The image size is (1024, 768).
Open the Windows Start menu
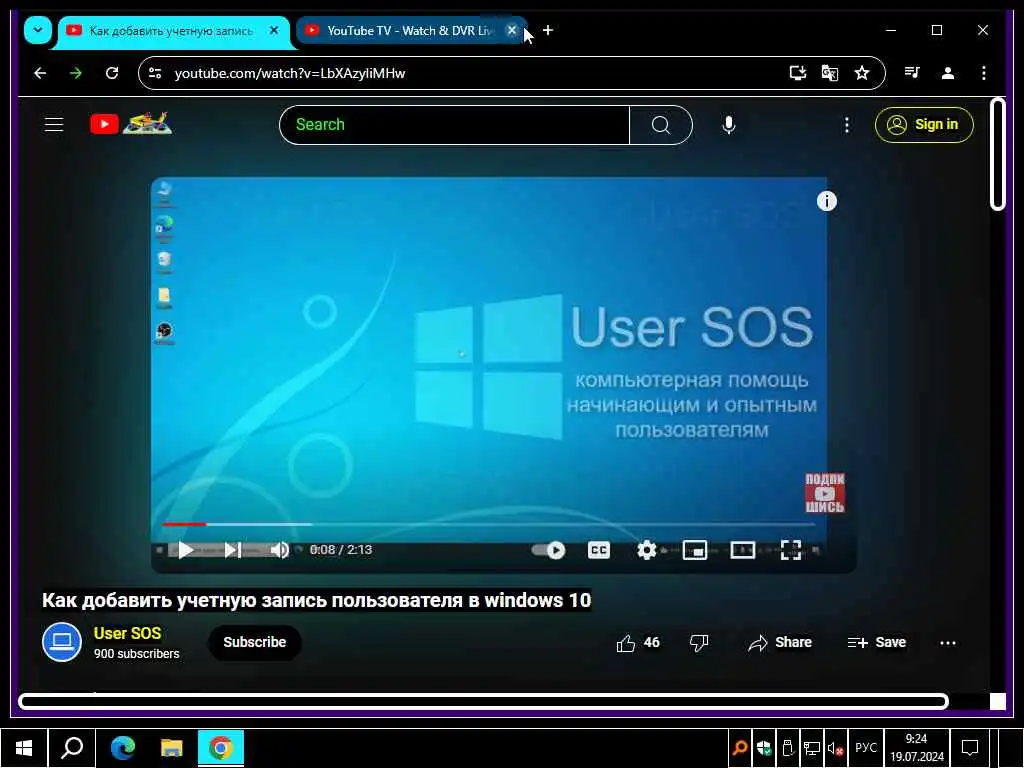24,748
